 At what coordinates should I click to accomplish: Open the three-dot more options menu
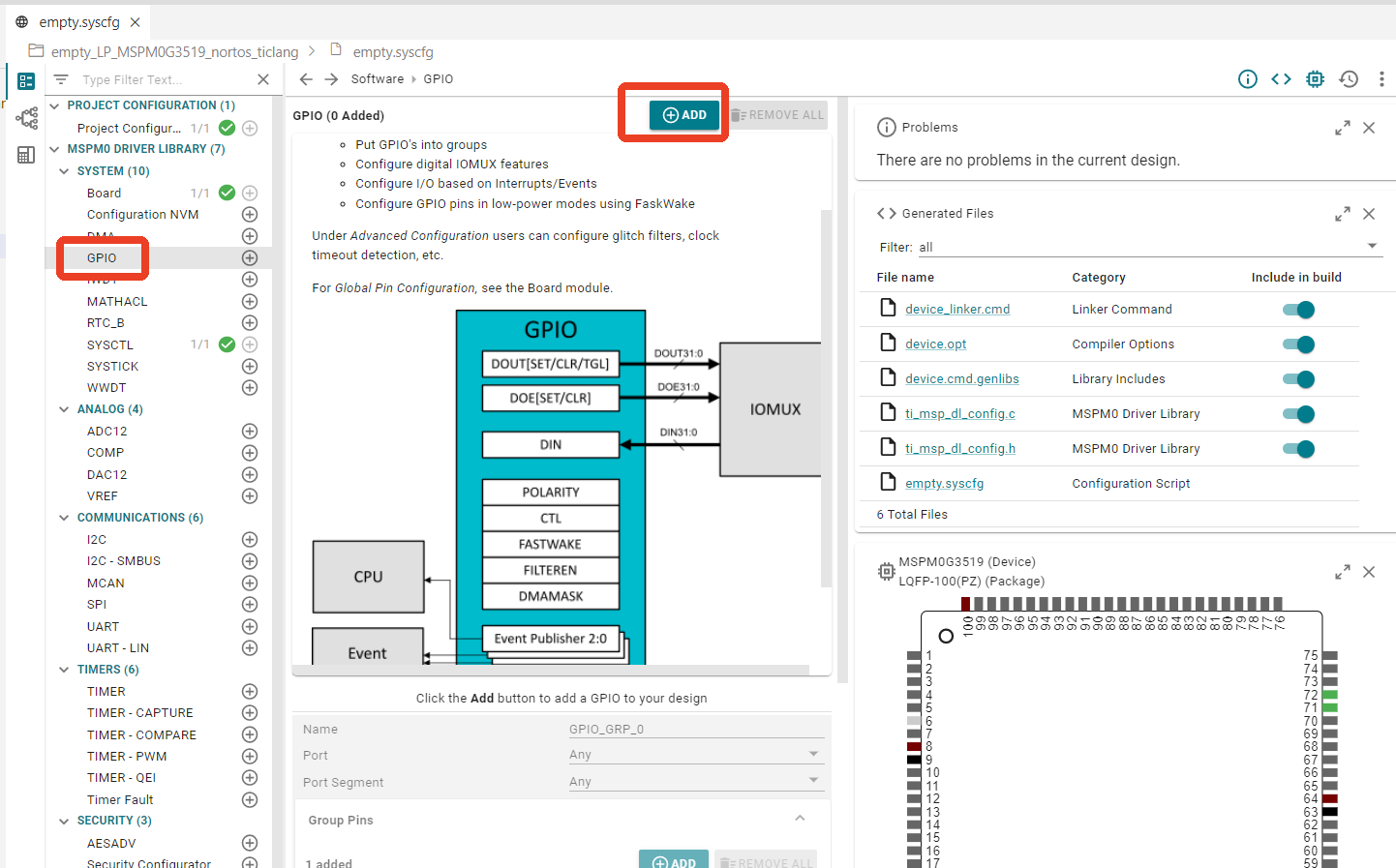(x=1381, y=79)
